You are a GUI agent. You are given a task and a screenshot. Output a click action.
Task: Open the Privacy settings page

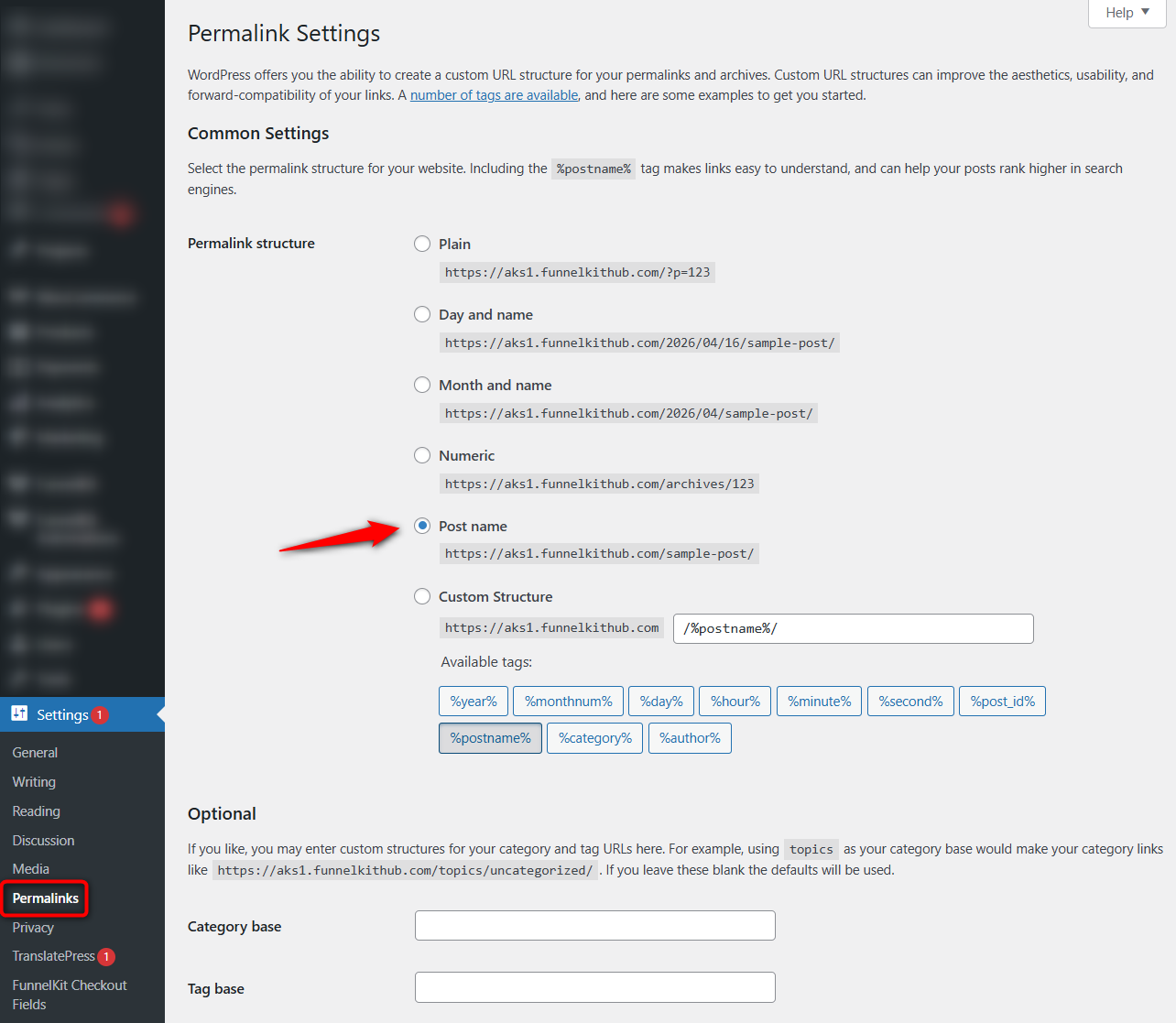(32, 927)
